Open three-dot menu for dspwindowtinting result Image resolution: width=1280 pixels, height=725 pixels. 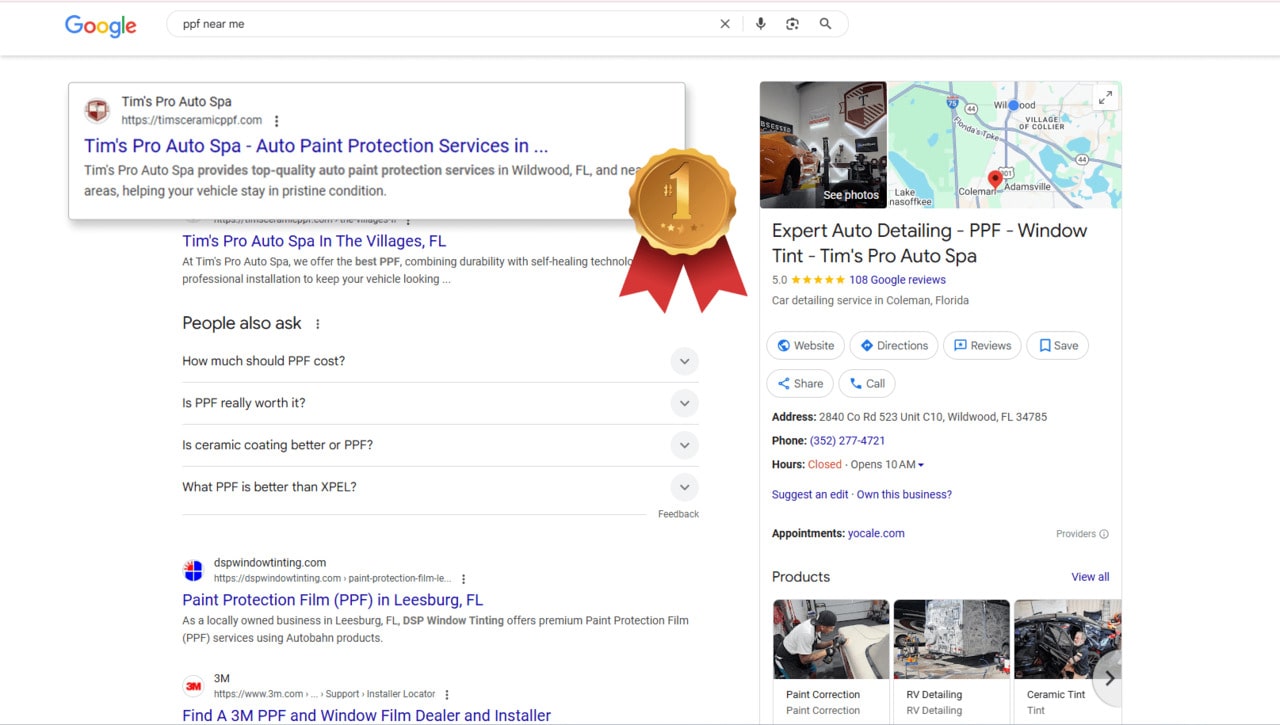click(463, 579)
